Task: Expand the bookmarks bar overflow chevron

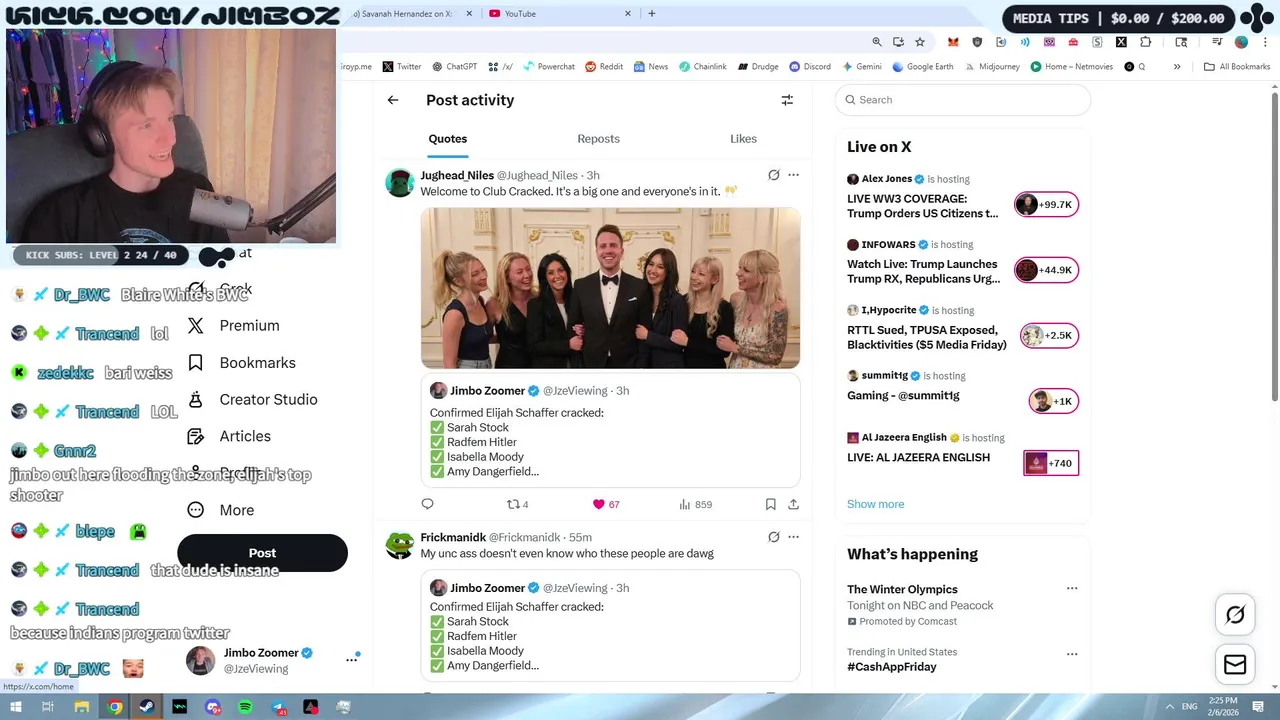Action: tap(1177, 67)
